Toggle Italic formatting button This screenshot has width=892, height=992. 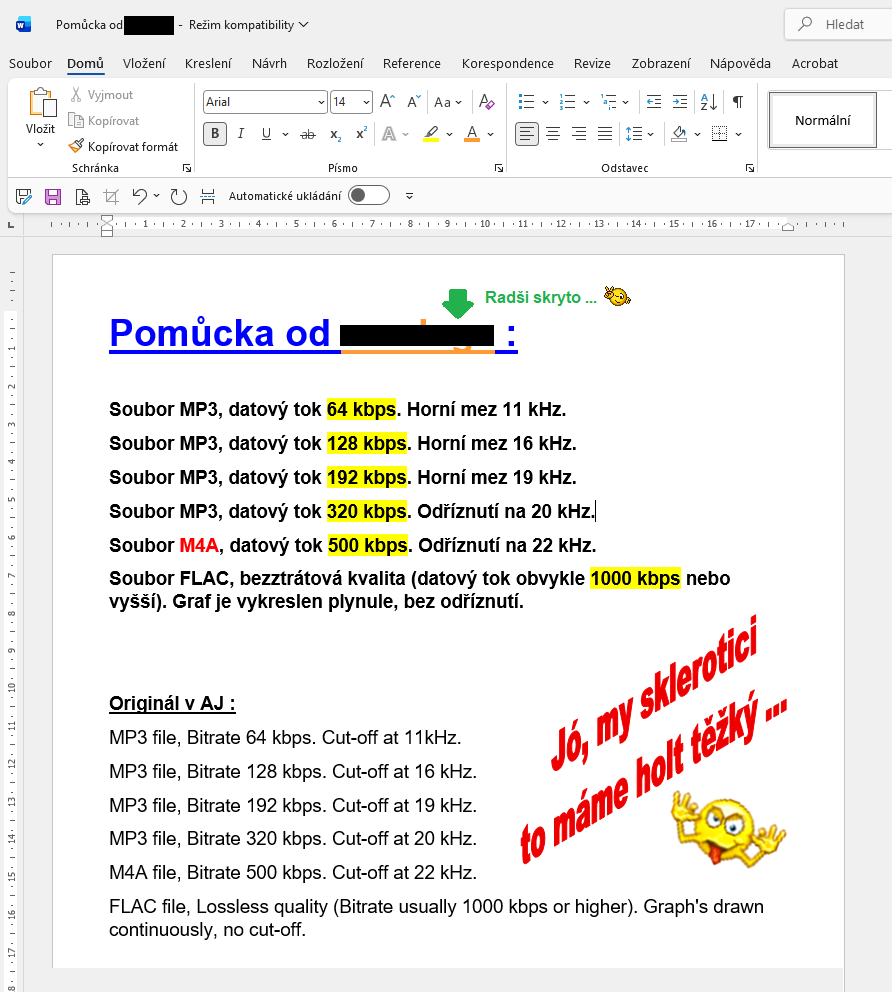pyautogui.click(x=241, y=134)
